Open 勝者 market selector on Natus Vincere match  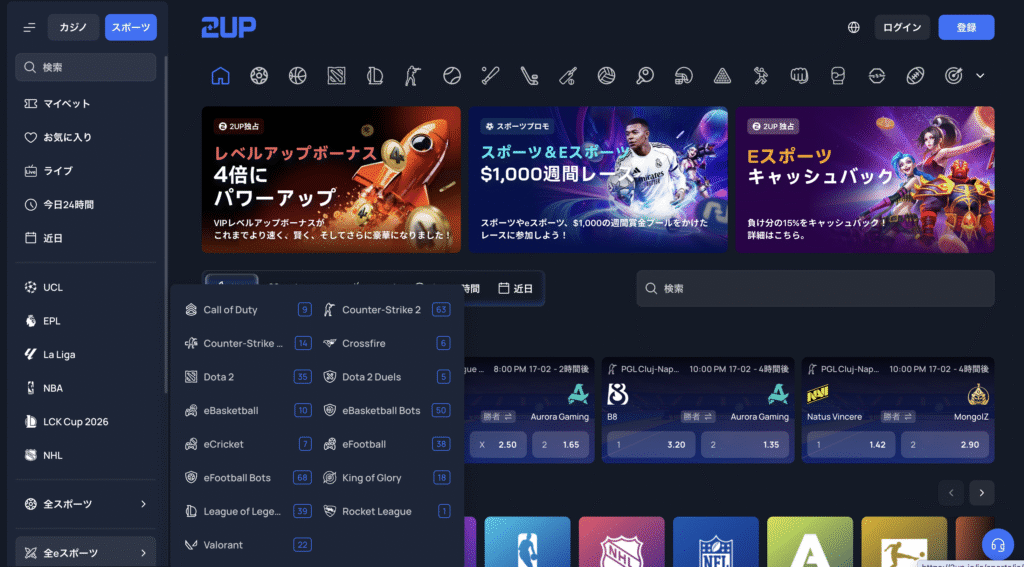tap(897, 416)
